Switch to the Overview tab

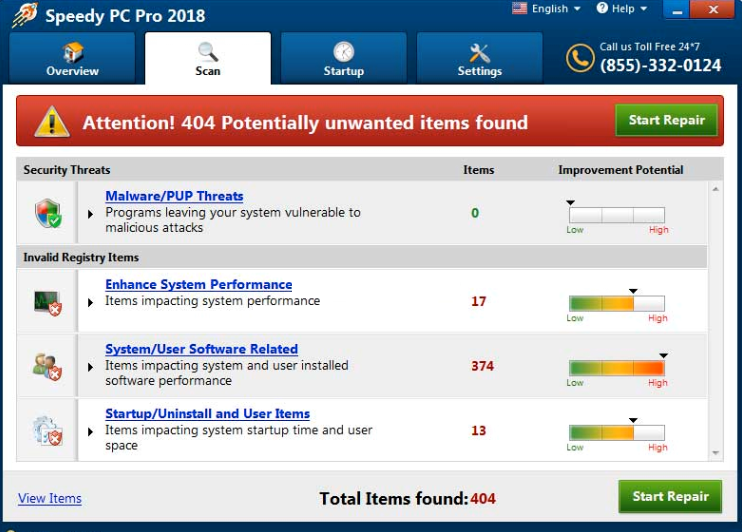point(72,58)
